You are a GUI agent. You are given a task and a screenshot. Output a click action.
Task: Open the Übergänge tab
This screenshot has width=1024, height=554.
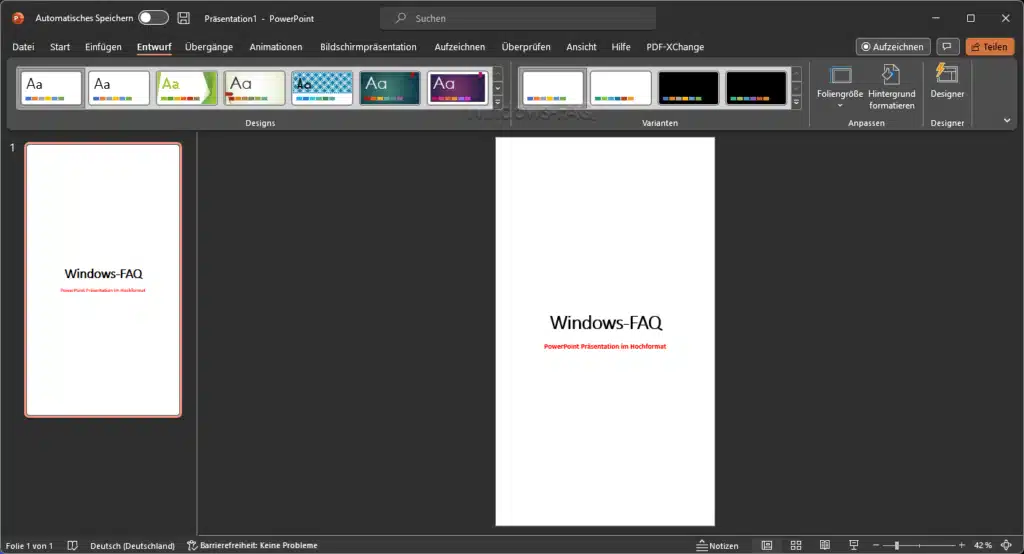tap(209, 47)
